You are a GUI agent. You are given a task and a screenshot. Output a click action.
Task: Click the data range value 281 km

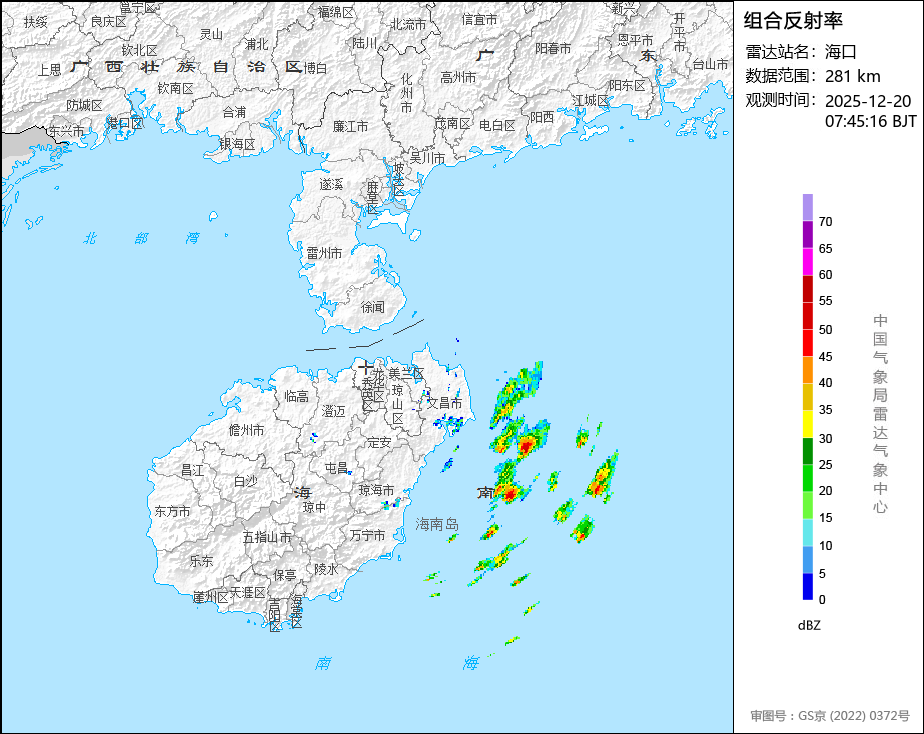[x=853, y=76]
